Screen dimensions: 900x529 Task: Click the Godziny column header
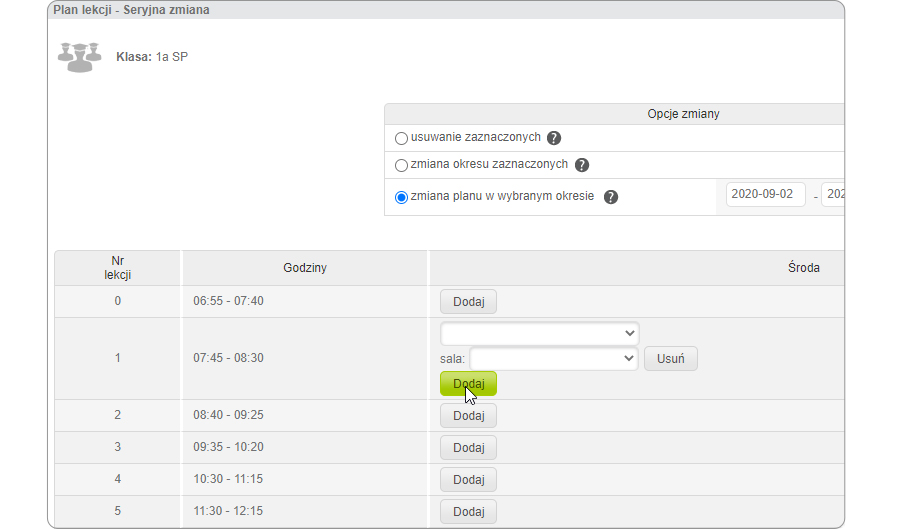coord(305,268)
